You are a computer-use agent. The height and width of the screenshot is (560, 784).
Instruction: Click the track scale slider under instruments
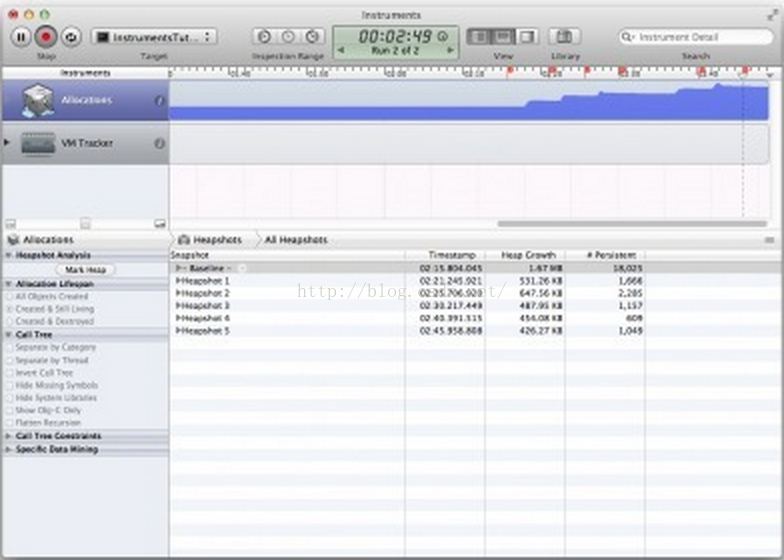click(86, 224)
